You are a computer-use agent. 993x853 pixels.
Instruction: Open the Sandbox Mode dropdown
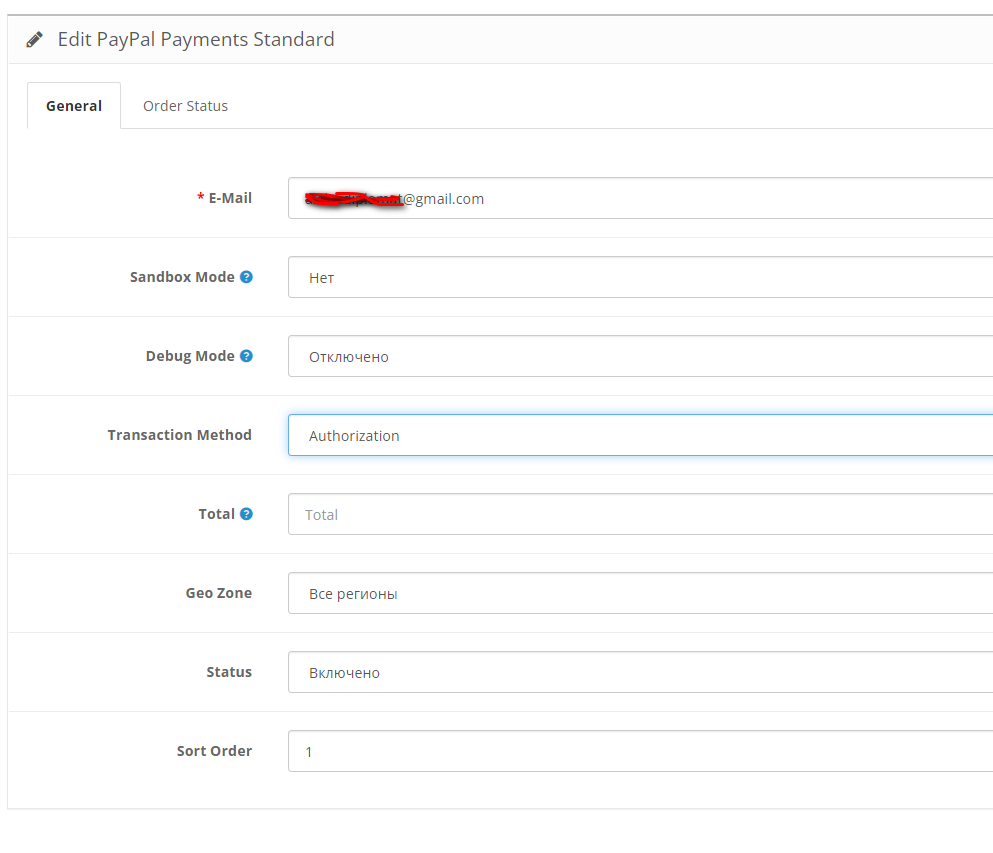[640, 277]
